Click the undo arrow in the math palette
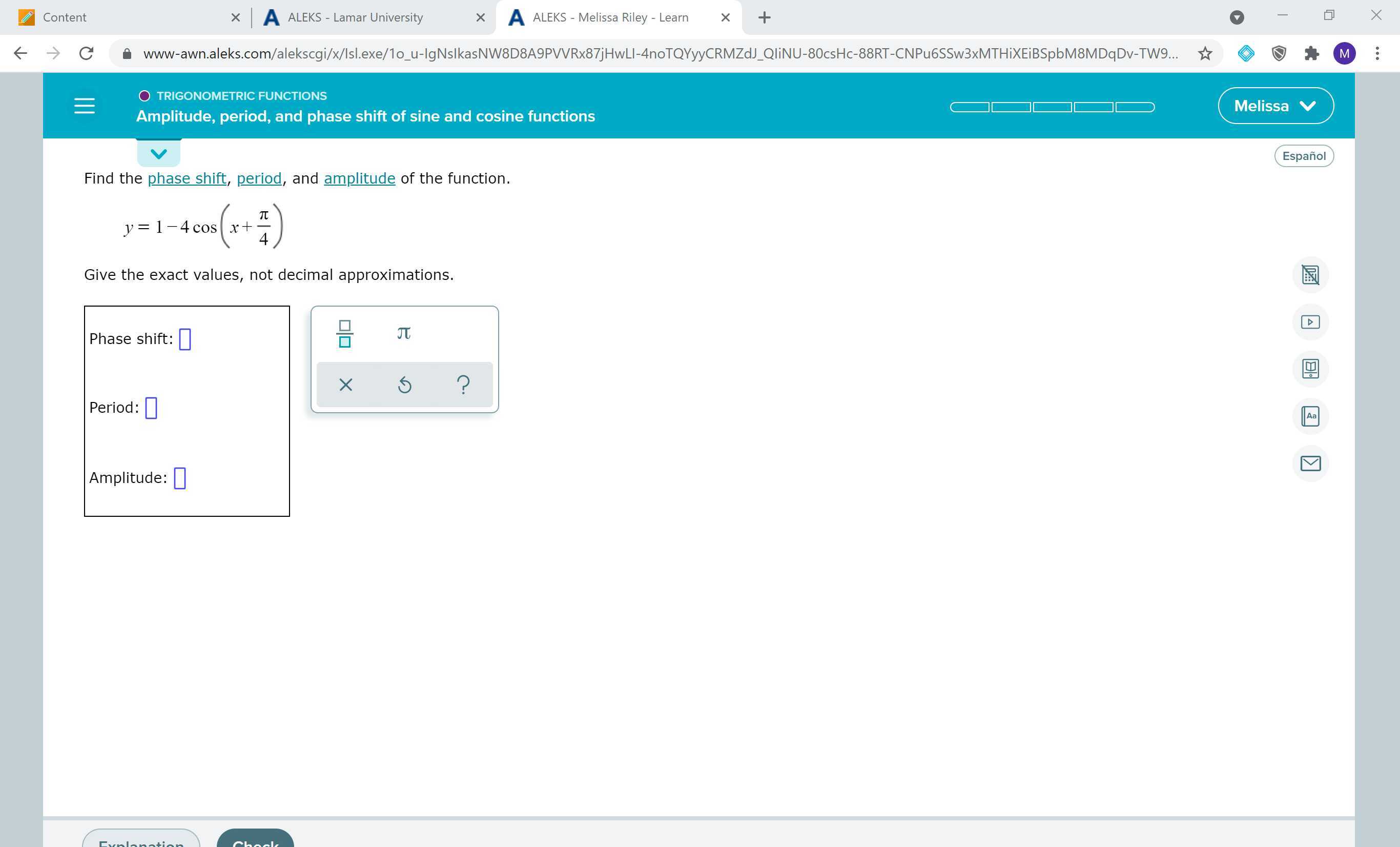 (404, 385)
